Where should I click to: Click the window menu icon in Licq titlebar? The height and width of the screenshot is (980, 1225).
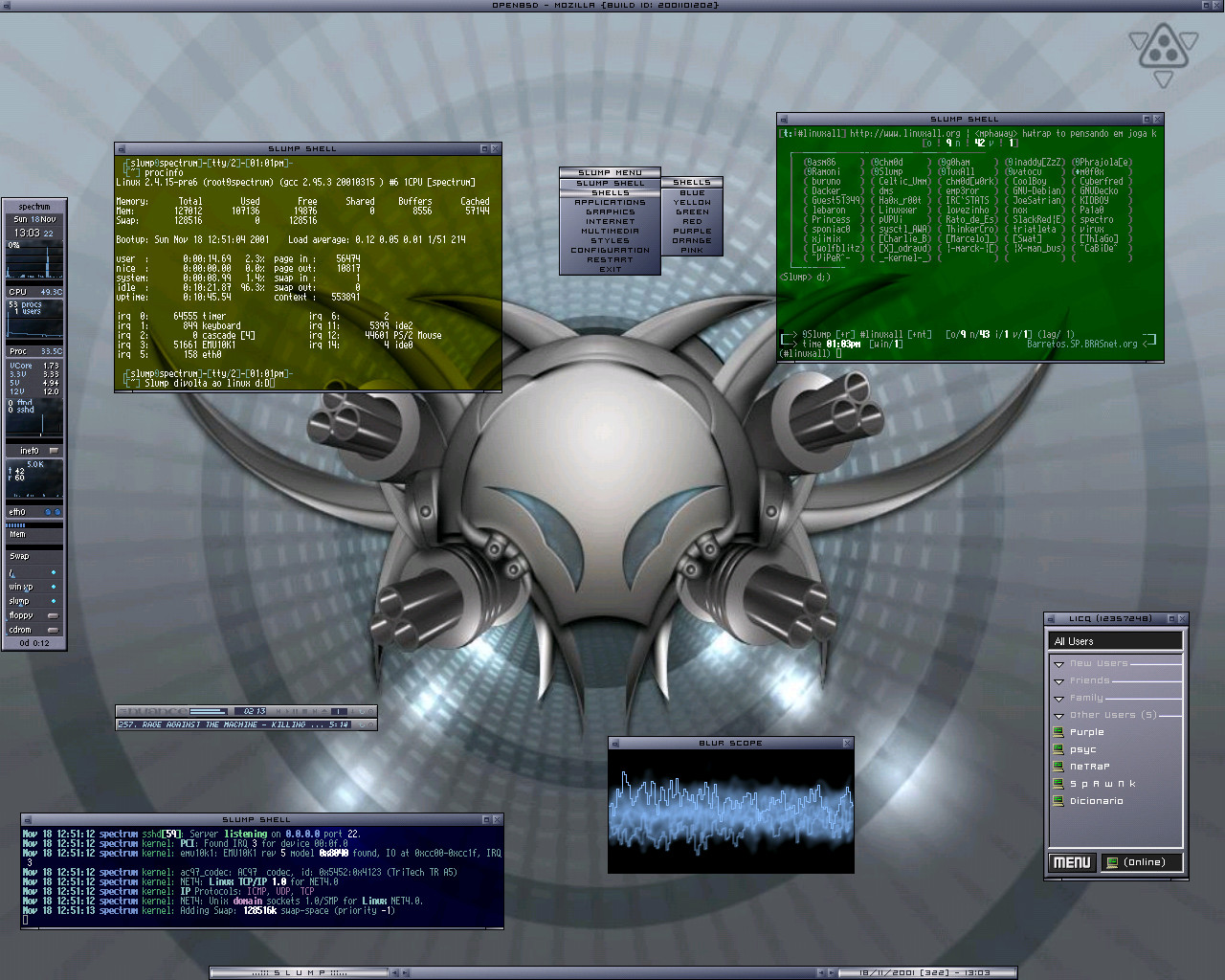coord(1052,619)
